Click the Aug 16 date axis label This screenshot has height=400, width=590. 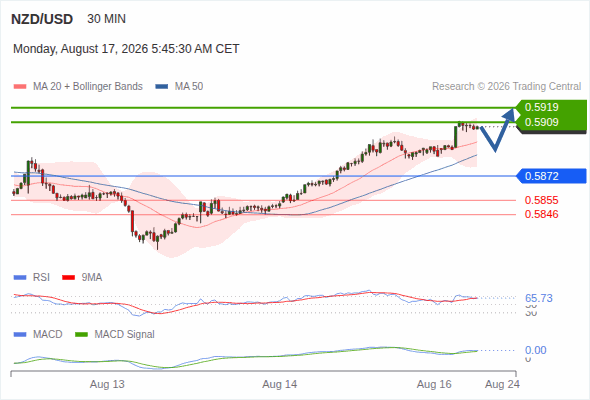click(x=434, y=385)
